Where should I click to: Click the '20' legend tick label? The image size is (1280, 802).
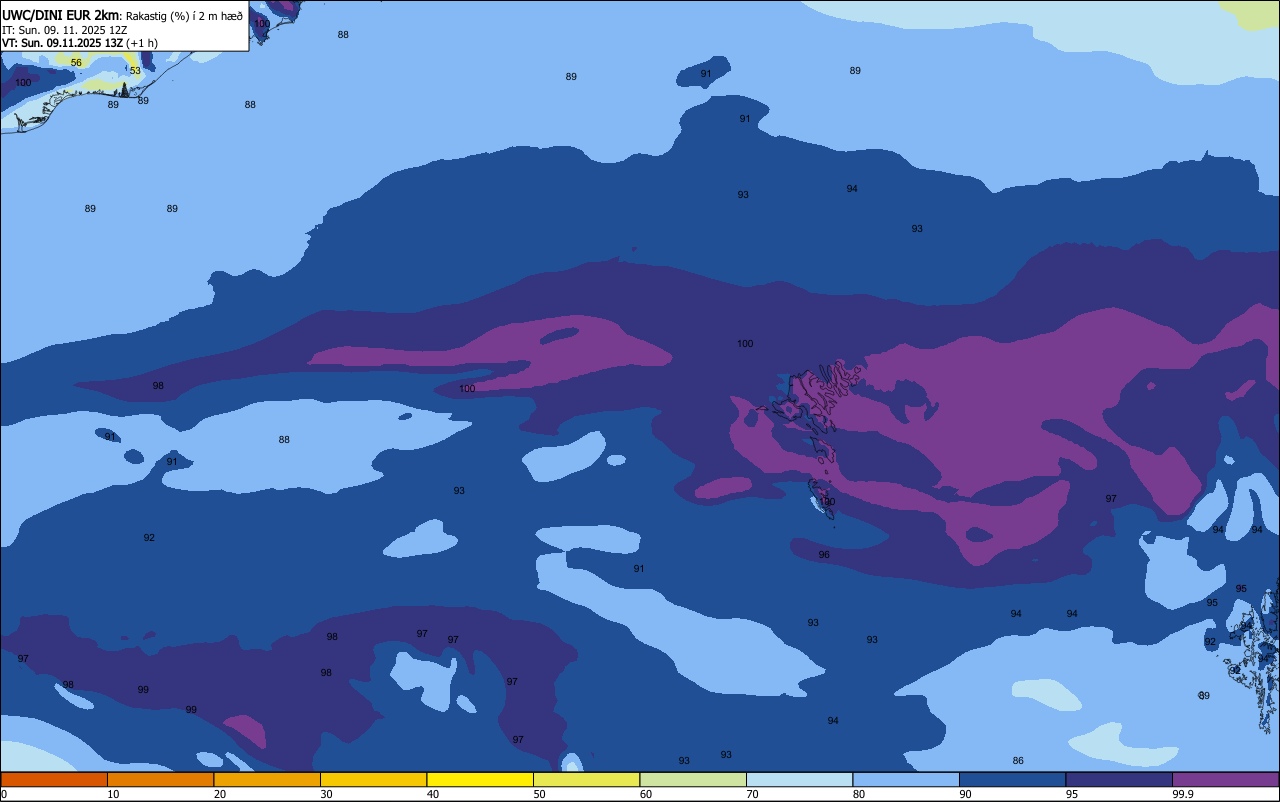point(220,794)
